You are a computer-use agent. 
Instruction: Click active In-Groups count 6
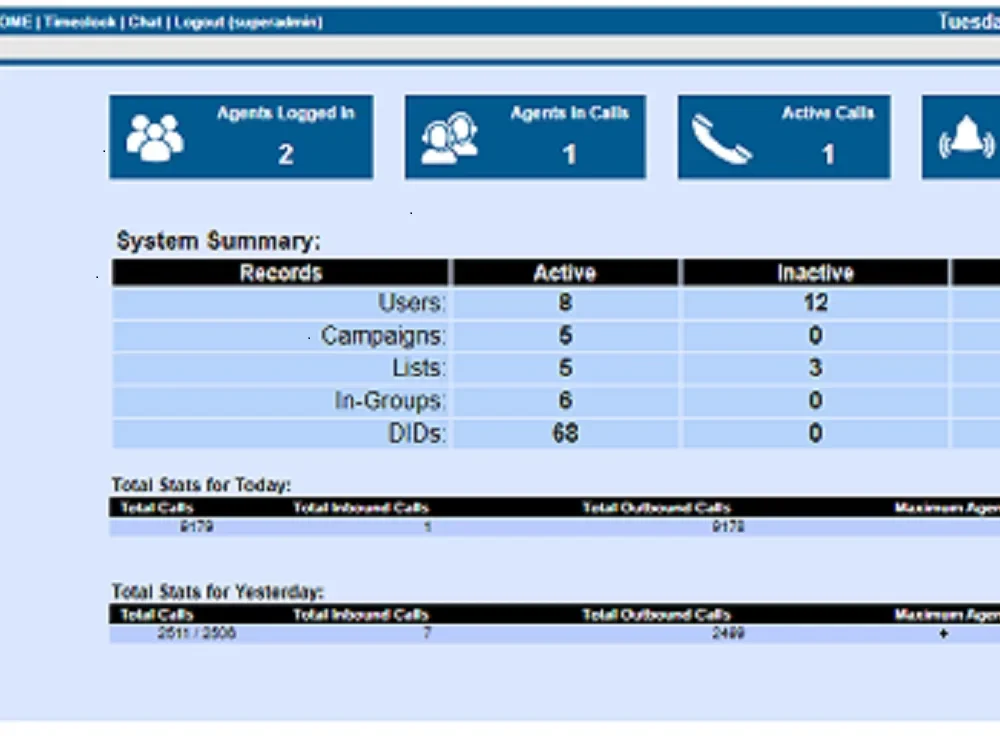tap(565, 401)
